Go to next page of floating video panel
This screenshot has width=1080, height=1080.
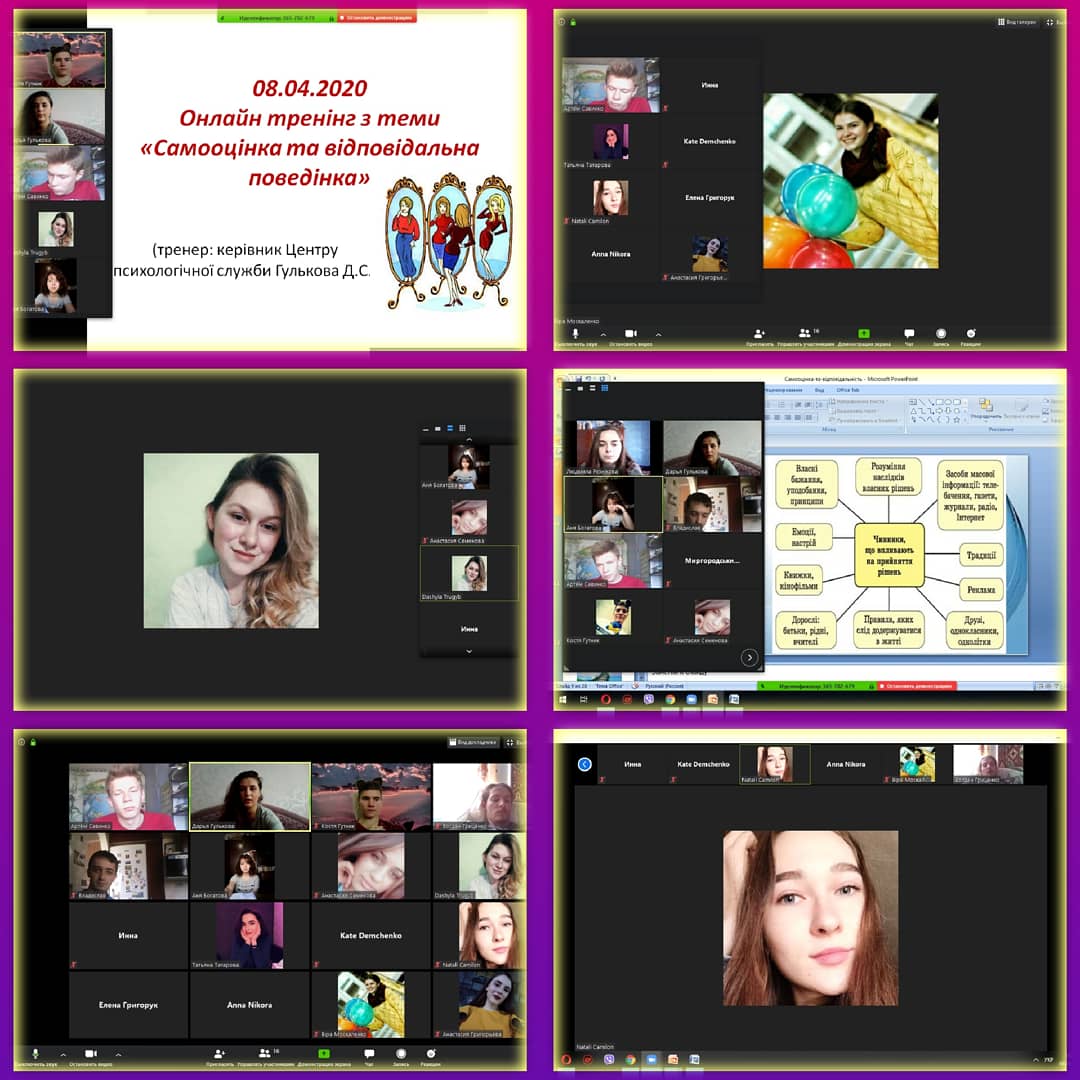(749, 657)
